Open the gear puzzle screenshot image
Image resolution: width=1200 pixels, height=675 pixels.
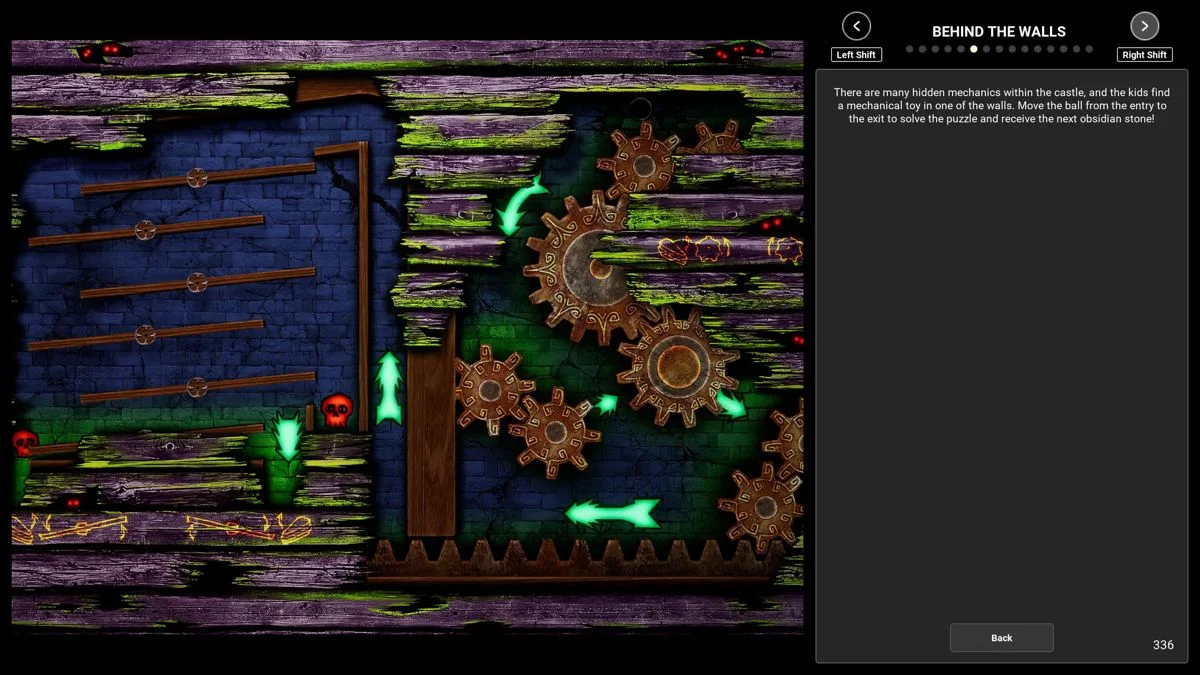407,337
